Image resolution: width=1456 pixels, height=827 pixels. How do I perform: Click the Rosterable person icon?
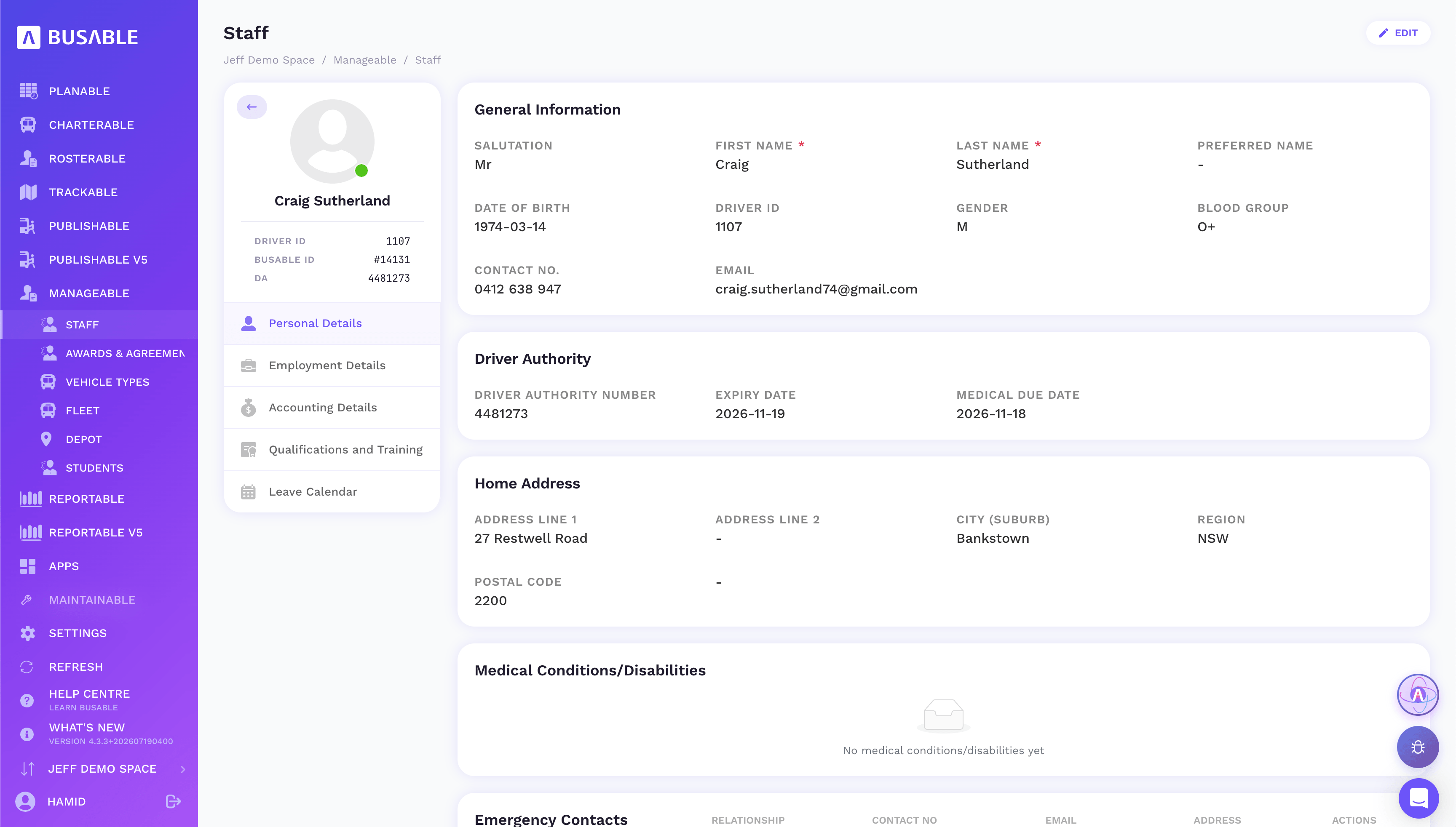coord(28,158)
